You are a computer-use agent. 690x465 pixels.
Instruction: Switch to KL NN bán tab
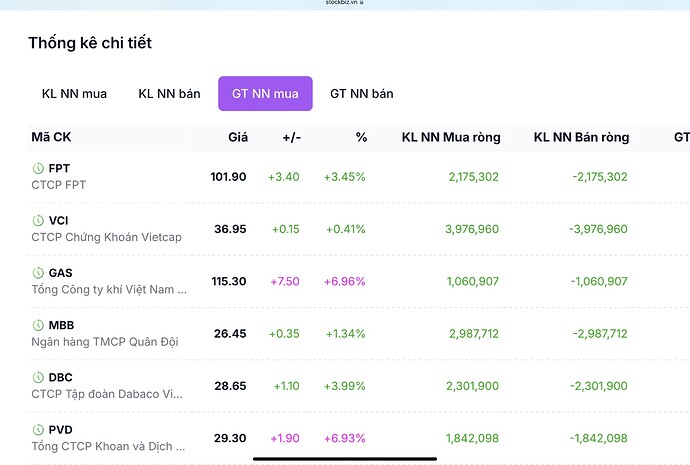[169, 94]
